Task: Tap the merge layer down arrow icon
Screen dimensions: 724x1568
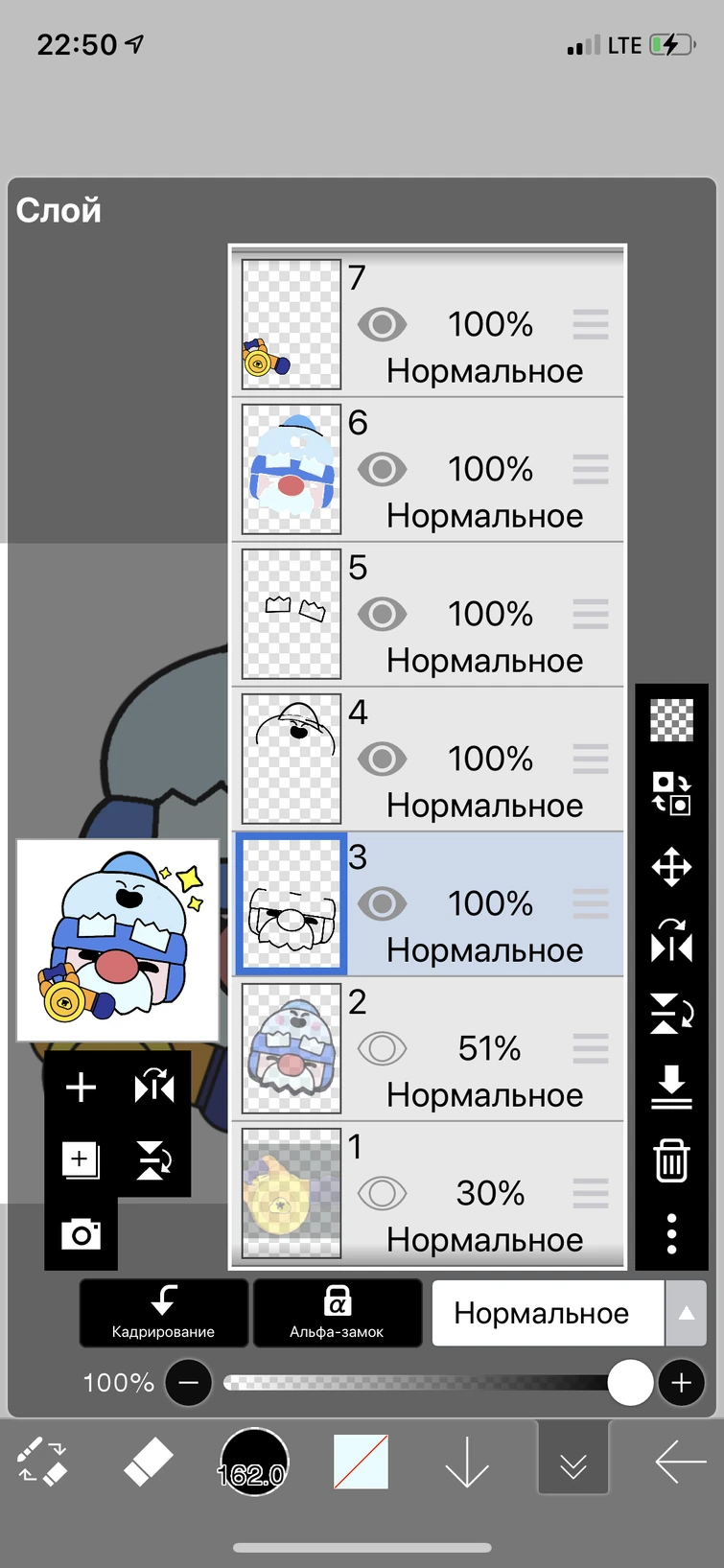Action: (671, 1087)
